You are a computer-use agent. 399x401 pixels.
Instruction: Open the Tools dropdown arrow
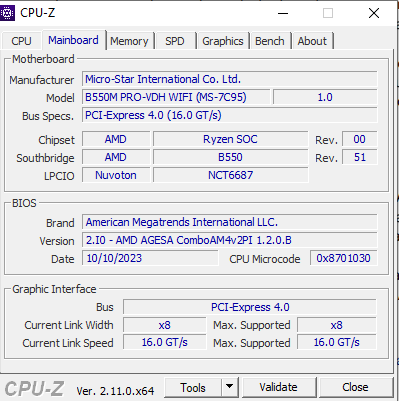coord(229,387)
